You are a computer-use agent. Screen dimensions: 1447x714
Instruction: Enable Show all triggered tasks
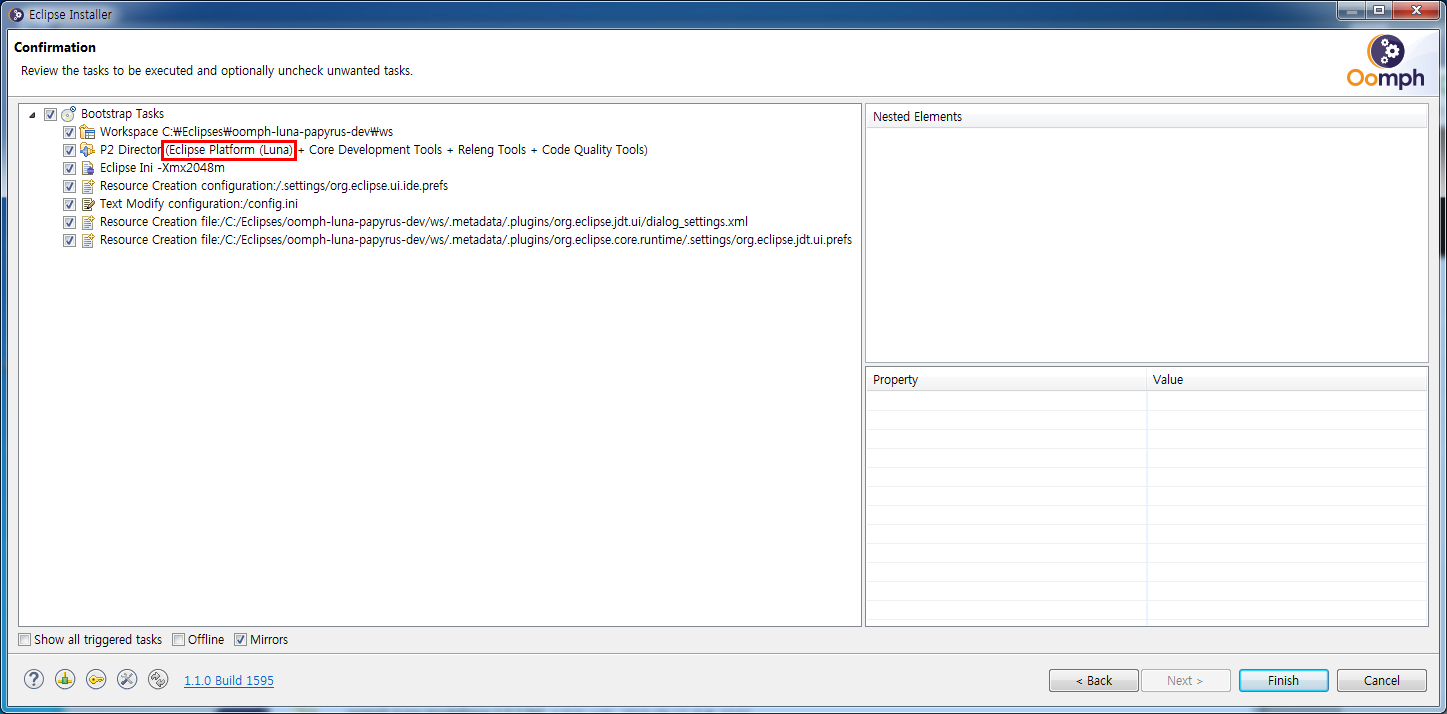[x=25, y=640]
